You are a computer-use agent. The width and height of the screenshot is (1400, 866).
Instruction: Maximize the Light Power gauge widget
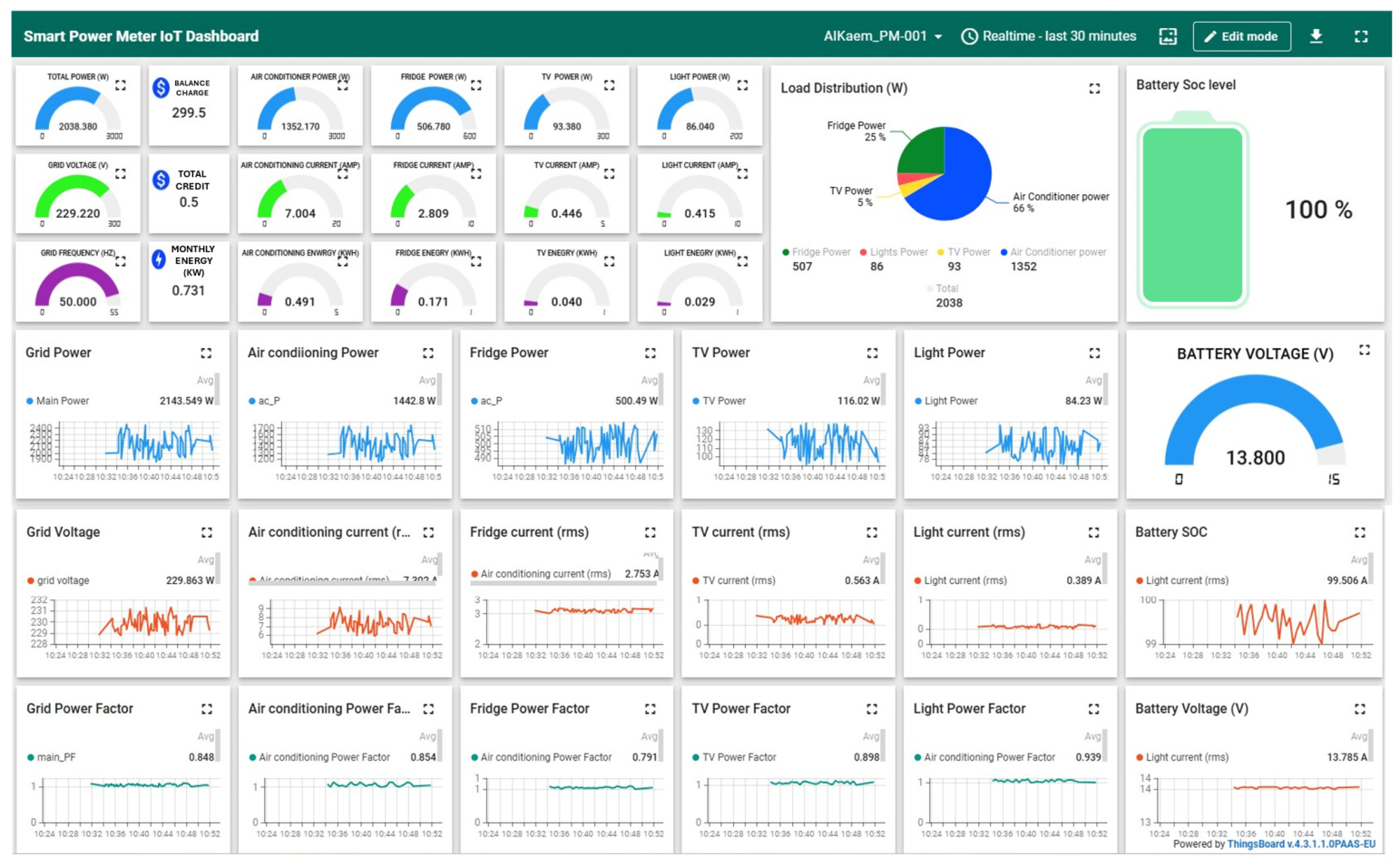pyautogui.click(x=742, y=85)
